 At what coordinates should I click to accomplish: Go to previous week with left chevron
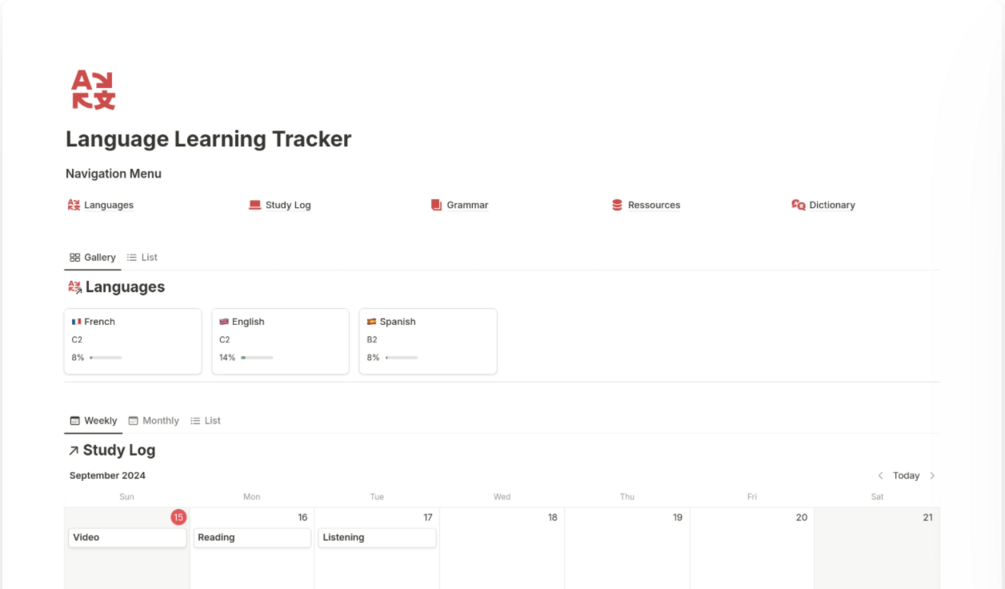[x=880, y=476]
